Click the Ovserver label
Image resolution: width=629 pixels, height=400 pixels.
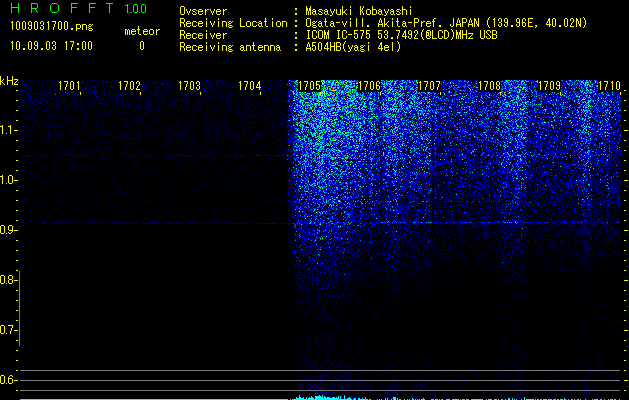pos(203,11)
